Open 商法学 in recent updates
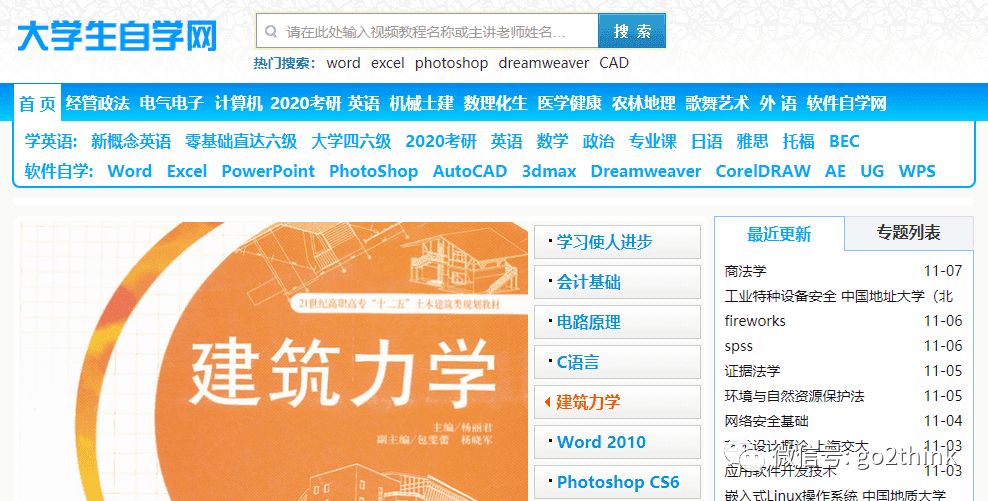The width and height of the screenshot is (988, 501). tap(745, 271)
